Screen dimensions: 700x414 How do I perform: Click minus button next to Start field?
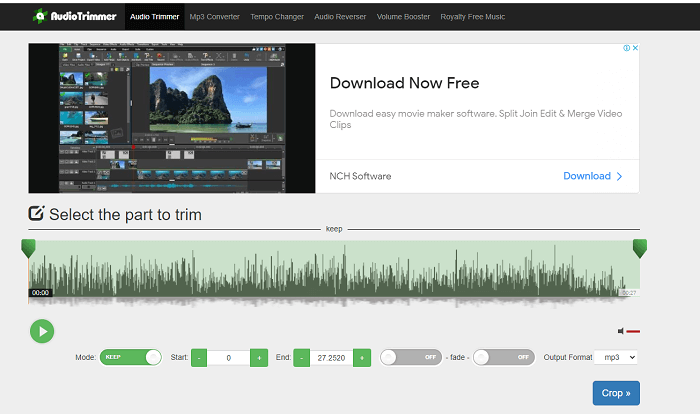coord(200,357)
